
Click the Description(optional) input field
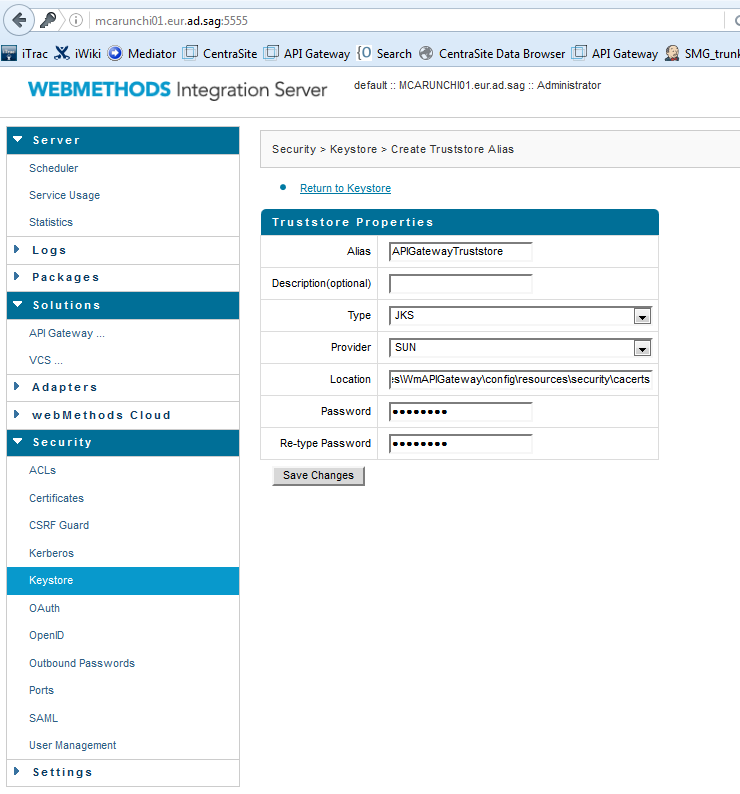(x=460, y=284)
